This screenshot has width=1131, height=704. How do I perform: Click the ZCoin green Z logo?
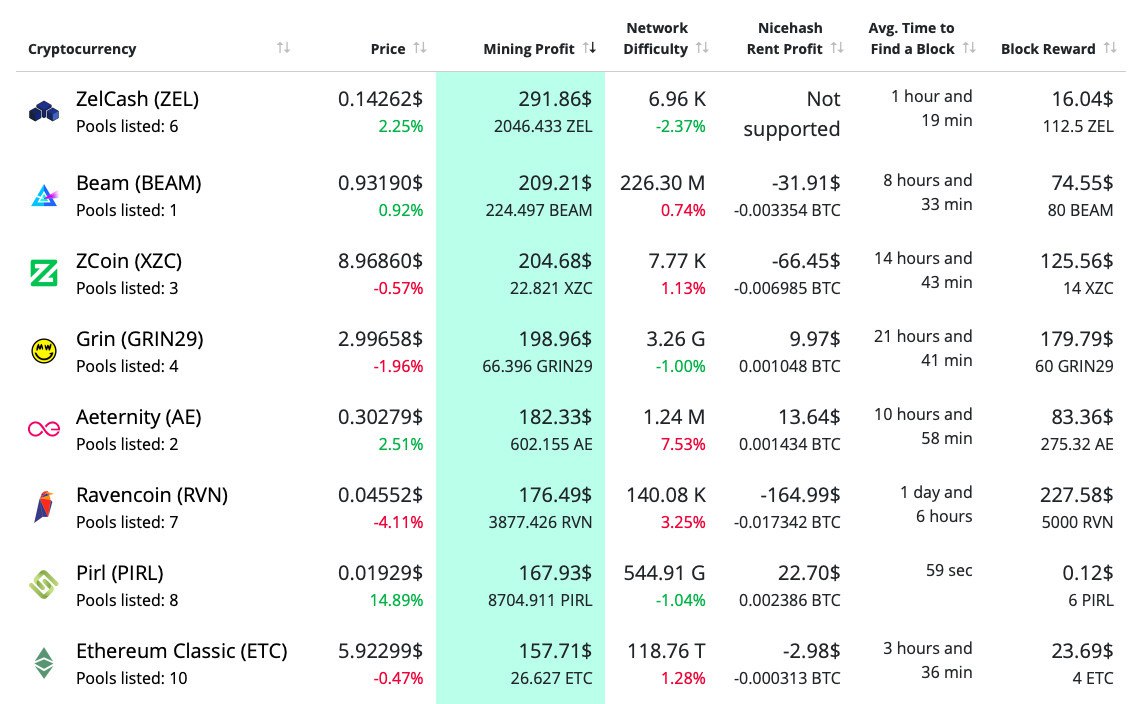click(44, 273)
